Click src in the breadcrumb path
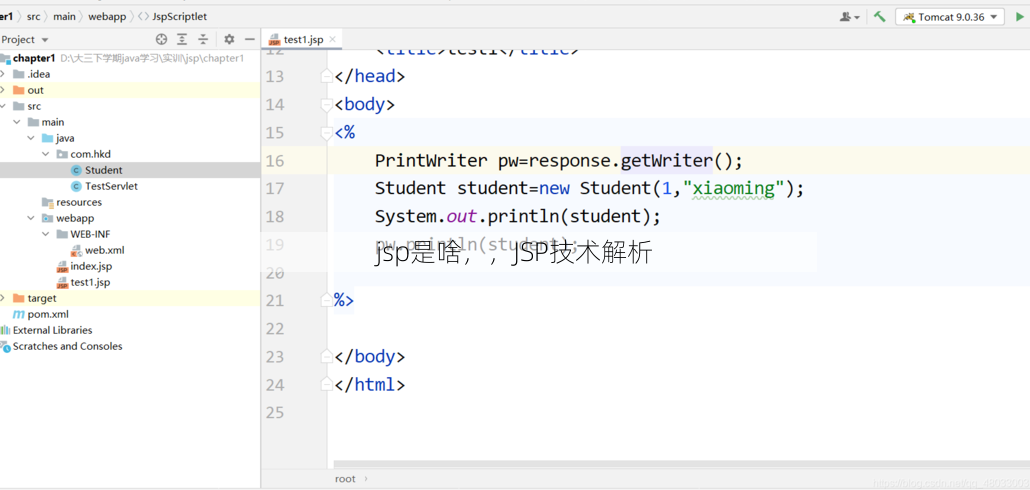 tap(34, 17)
